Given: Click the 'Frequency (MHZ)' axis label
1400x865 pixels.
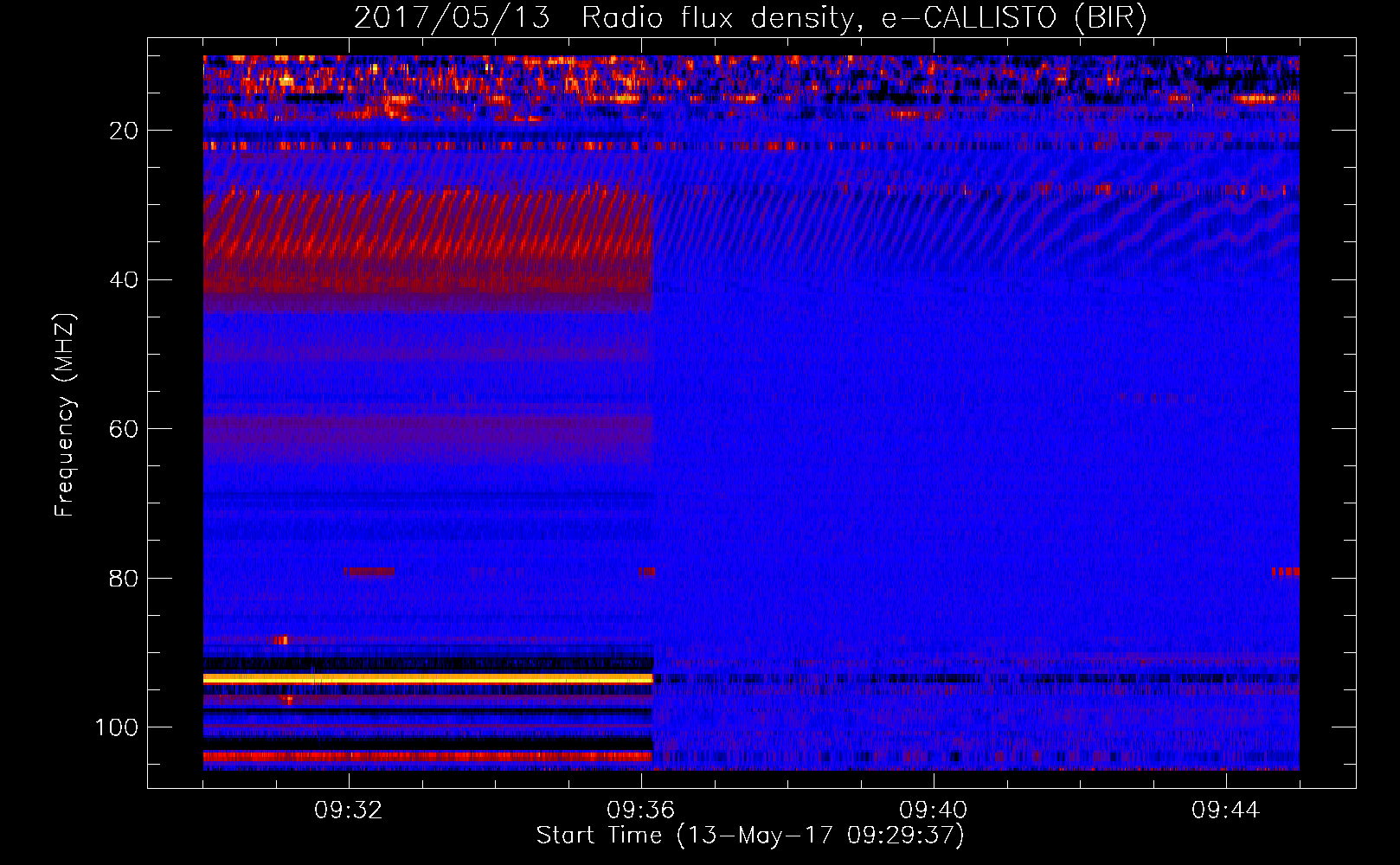Looking at the screenshot, I should (65, 415).
